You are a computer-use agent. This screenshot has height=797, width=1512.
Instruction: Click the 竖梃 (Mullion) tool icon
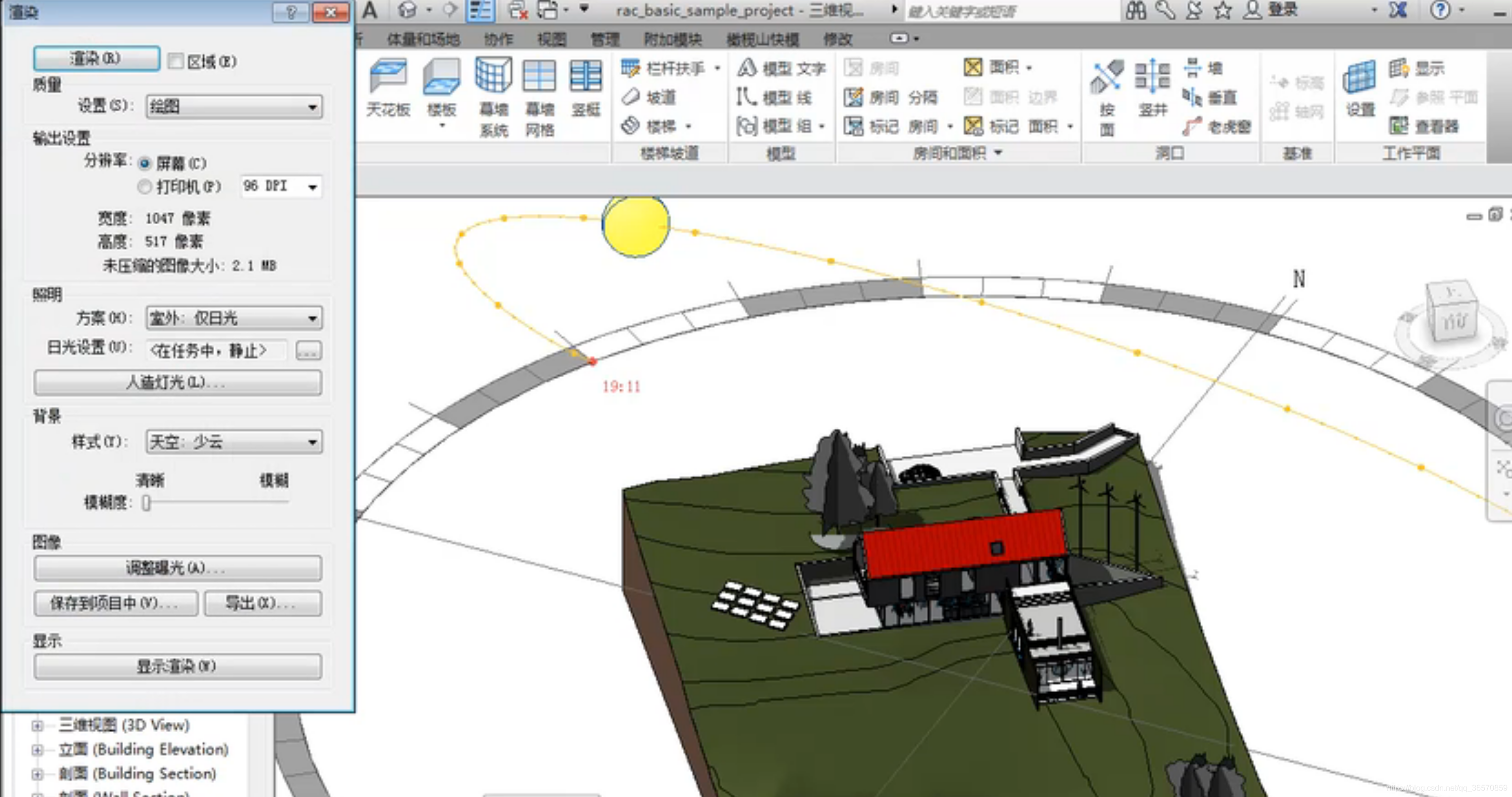pos(585,76)
